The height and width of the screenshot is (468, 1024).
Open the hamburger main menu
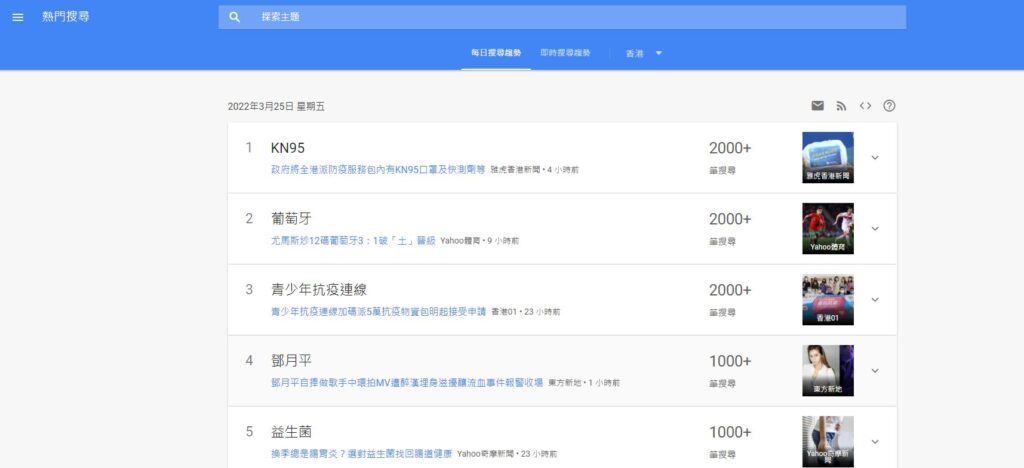point(18,17)
